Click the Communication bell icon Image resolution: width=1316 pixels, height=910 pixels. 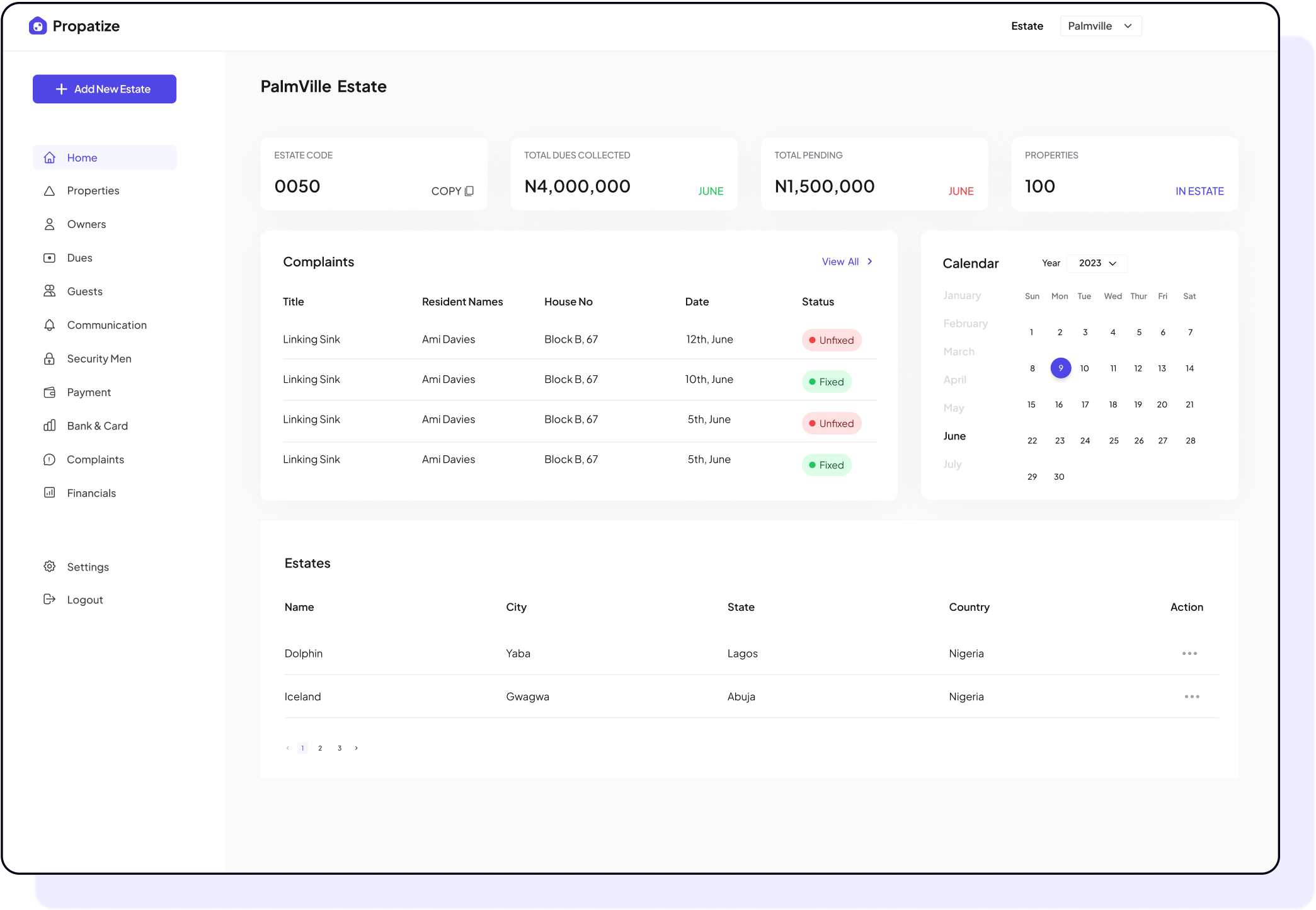49,325
